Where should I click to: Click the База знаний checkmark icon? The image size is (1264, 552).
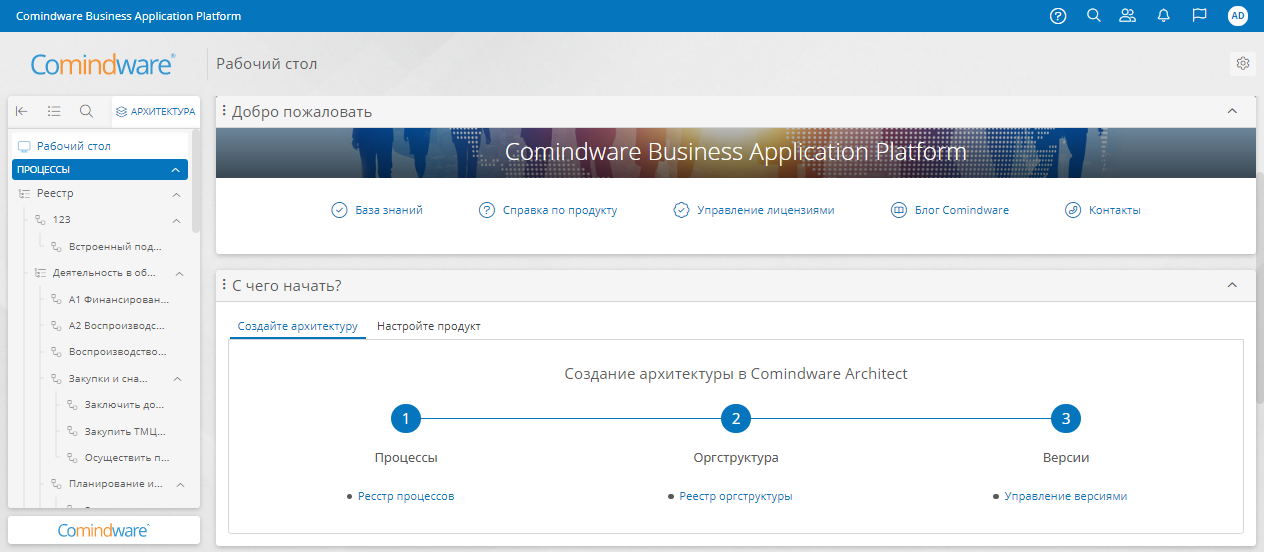click(339, 210)
